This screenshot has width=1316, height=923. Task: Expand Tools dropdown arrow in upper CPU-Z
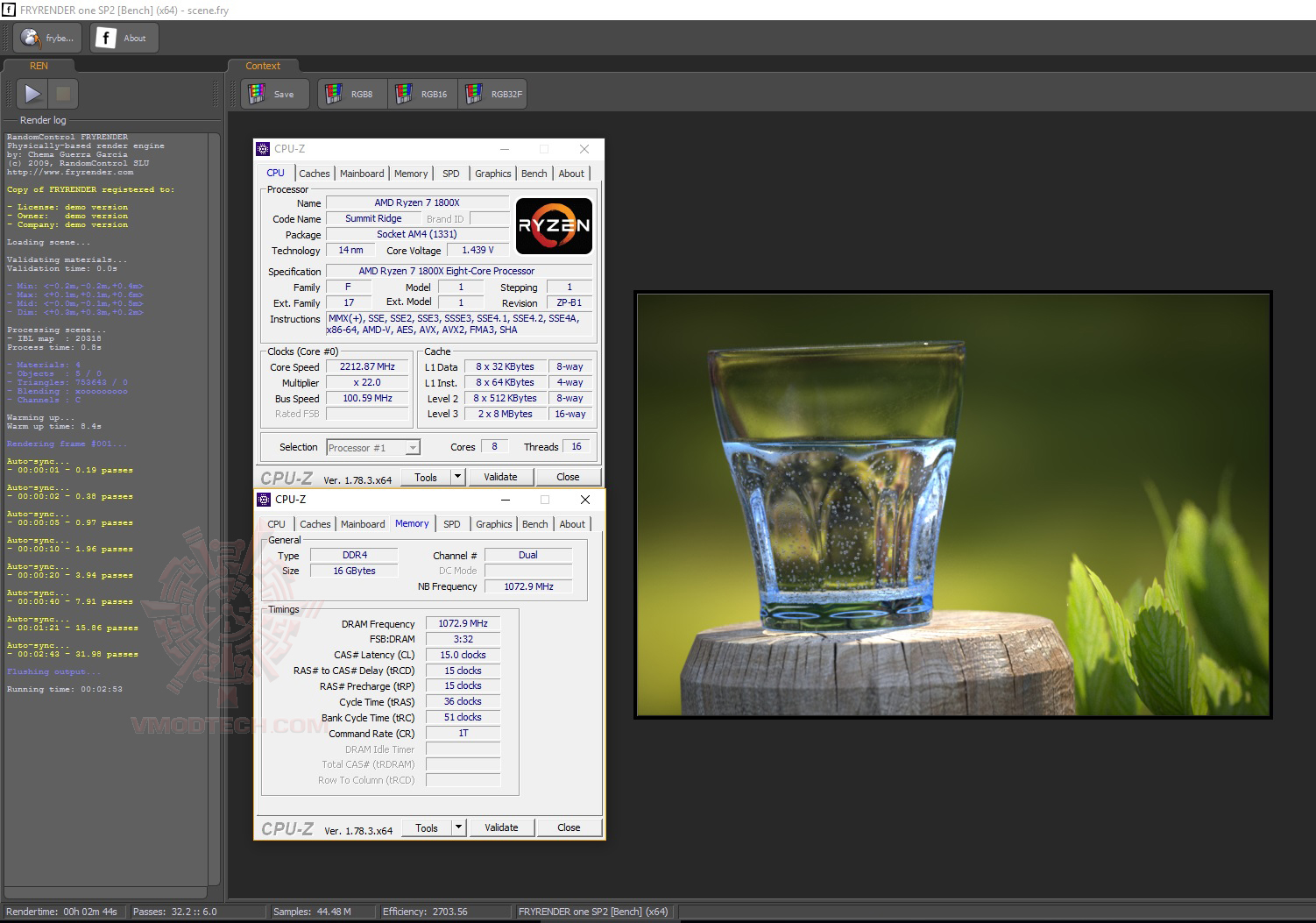457,477
